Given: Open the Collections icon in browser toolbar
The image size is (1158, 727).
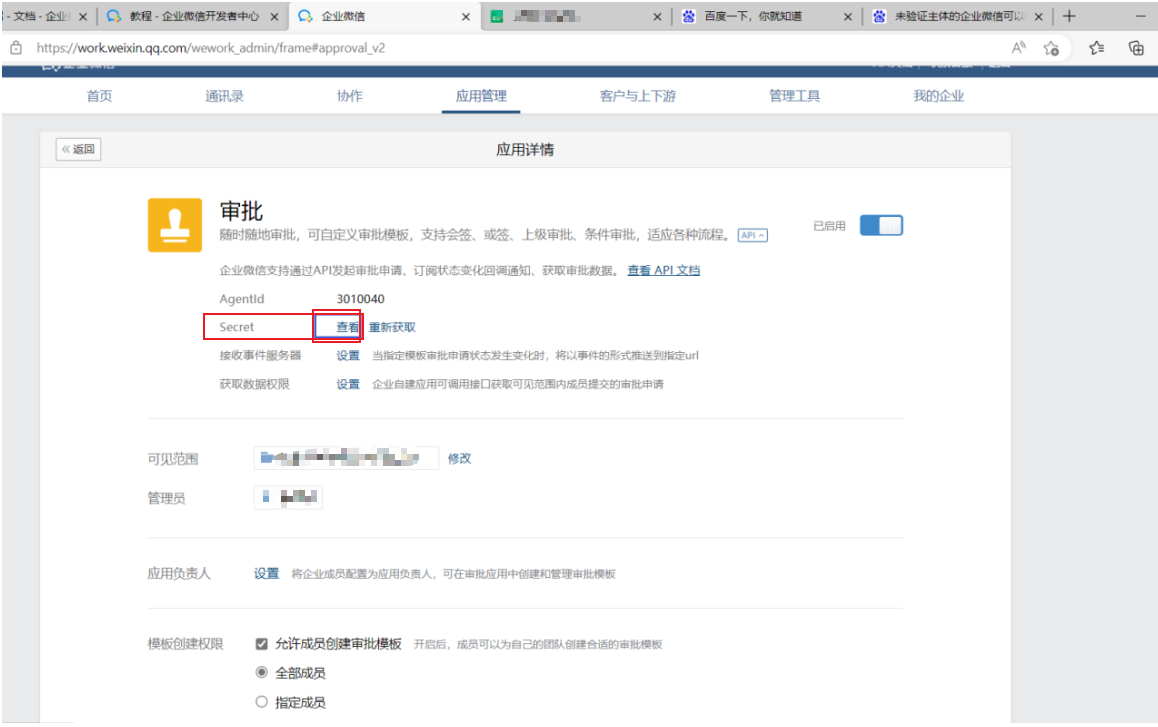Looking at the screenshot, I should pyautogui.click(x=1136, y=48).
